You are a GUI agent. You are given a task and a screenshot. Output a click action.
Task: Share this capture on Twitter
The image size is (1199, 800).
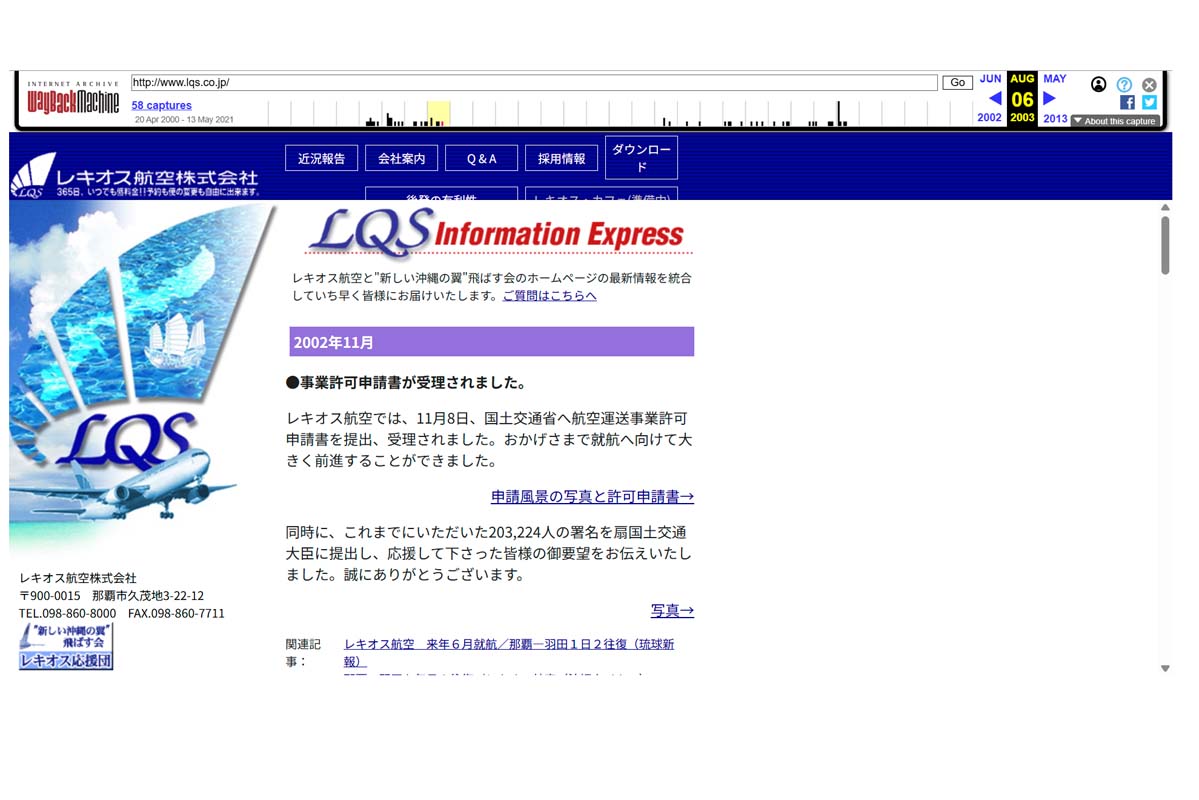[x=1148, y=101]
